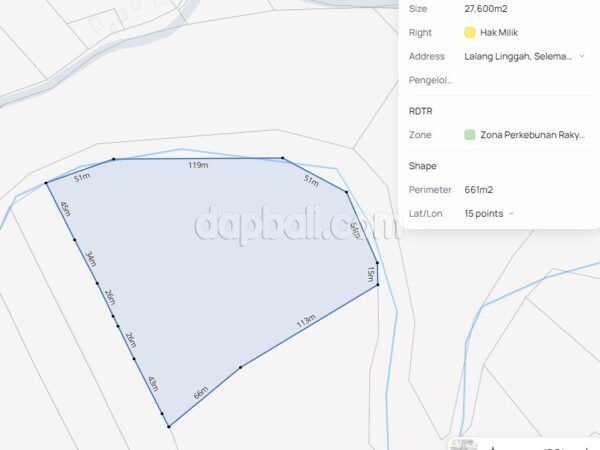Click the 119m edge label
The image size is (600, 450).
click(198, 165)
